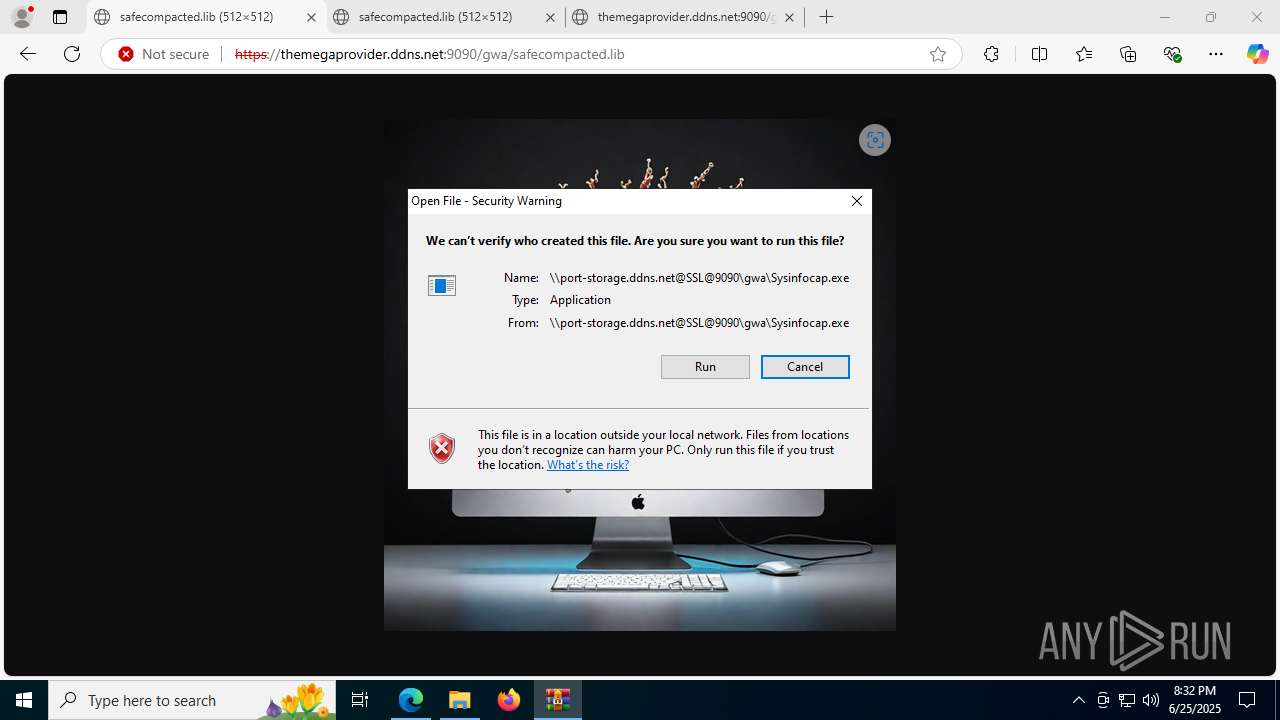The width and height of the screenshot is (1280, 720).
Task: Open the clock showing 8:32 PM
Action: click(1195, 700)
